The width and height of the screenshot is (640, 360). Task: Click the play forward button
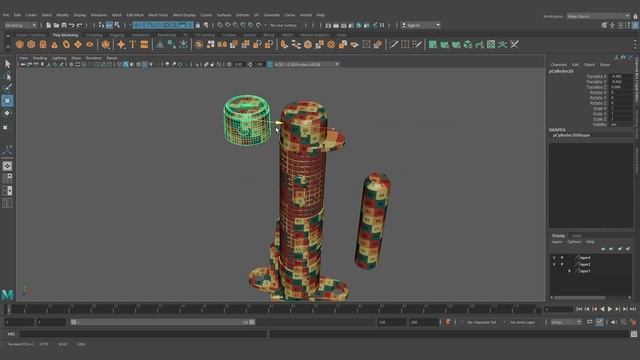click(610, 309)
